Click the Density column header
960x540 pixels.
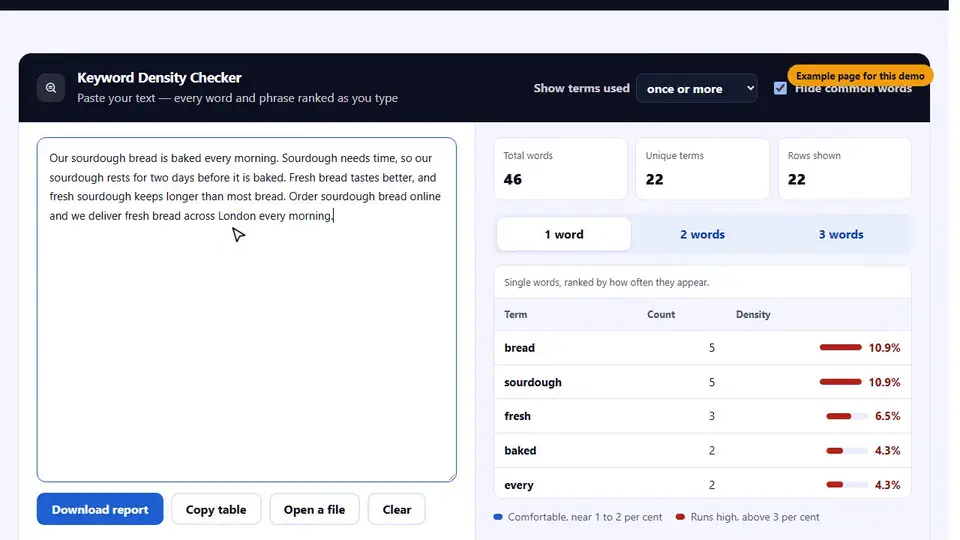click(x=753, y=314)
